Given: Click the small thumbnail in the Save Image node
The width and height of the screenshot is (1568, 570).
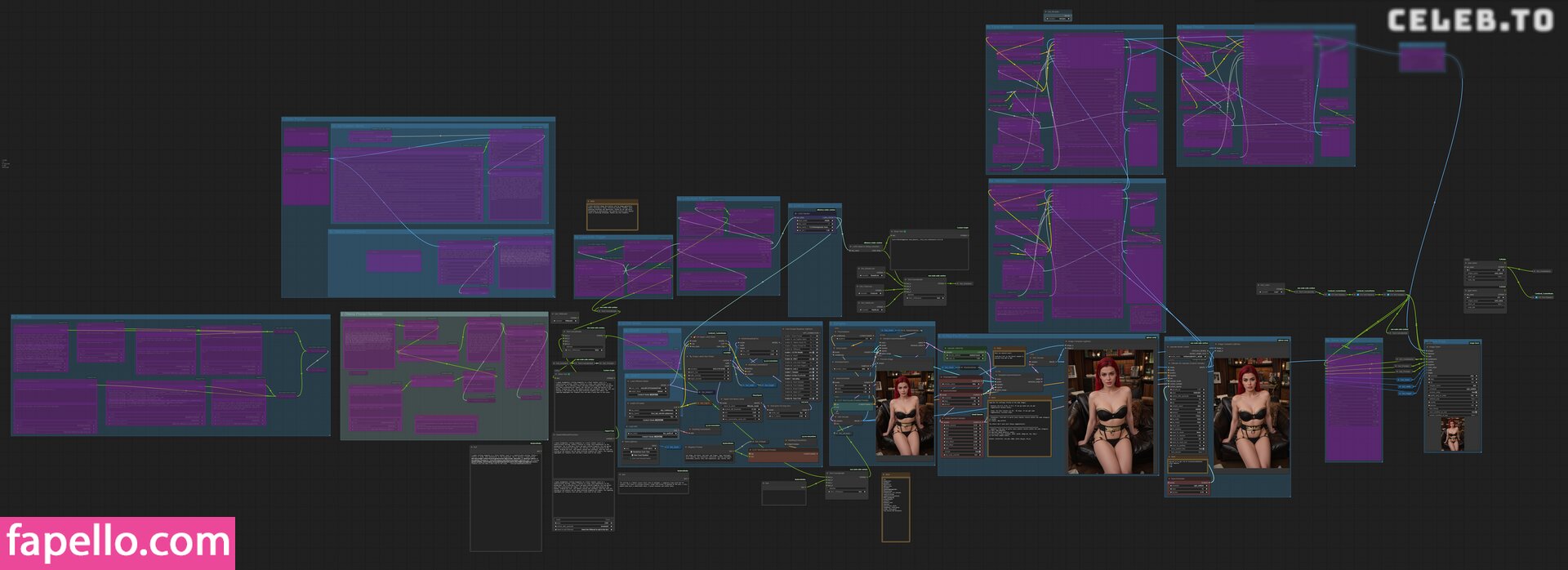Looking at the screenshot, I should [1452, 434].
